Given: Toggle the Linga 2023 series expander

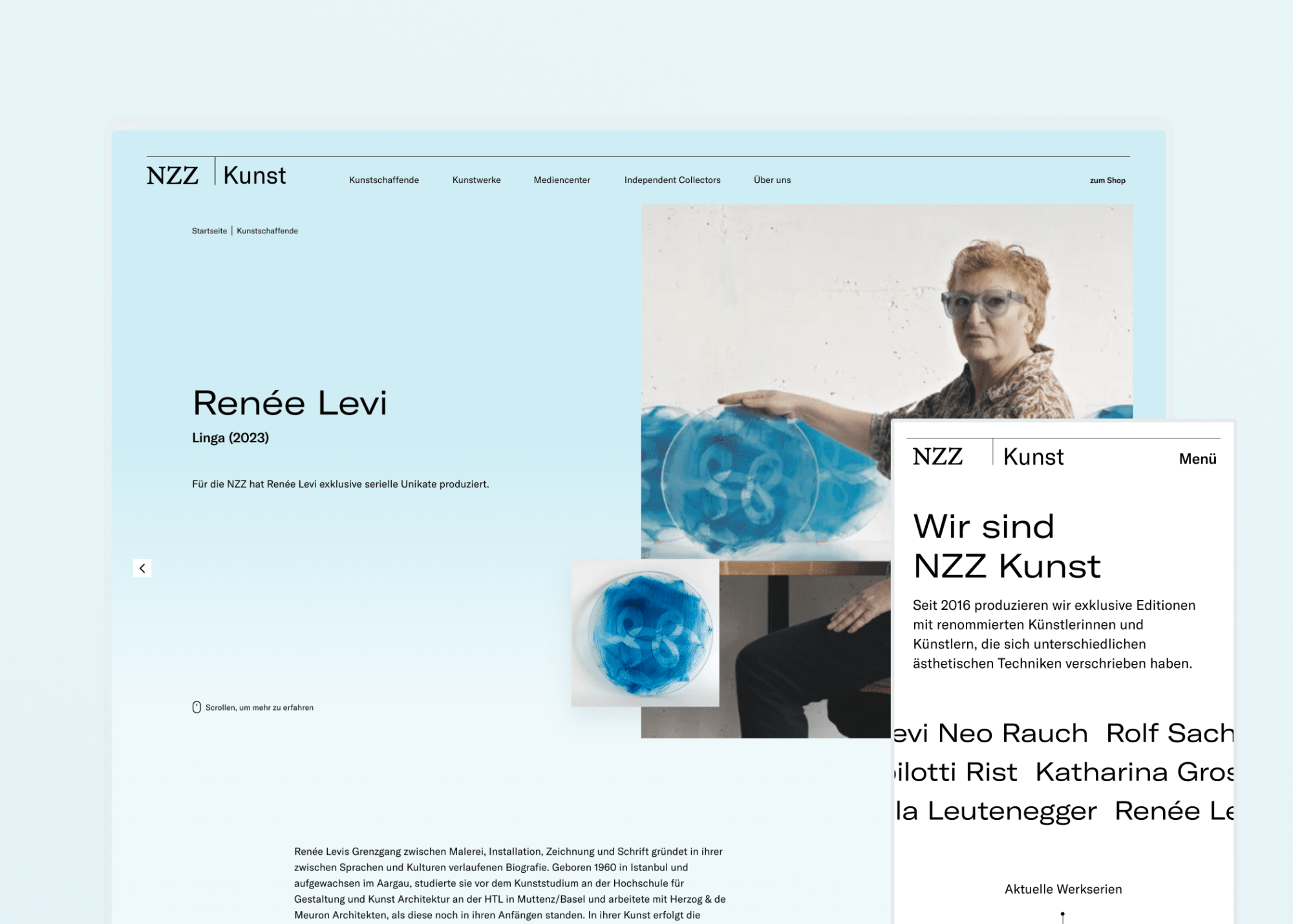Looking at the screenshot, I should pyautogui.click(x=232, y=436).
